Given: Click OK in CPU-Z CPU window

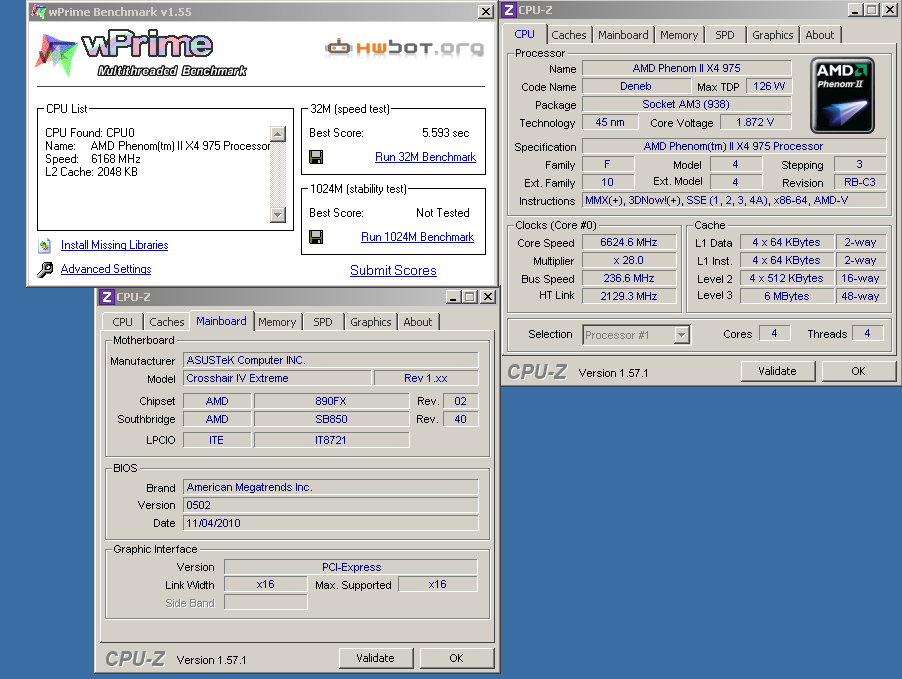Looking at the screenshot, I should coord(858,371).
